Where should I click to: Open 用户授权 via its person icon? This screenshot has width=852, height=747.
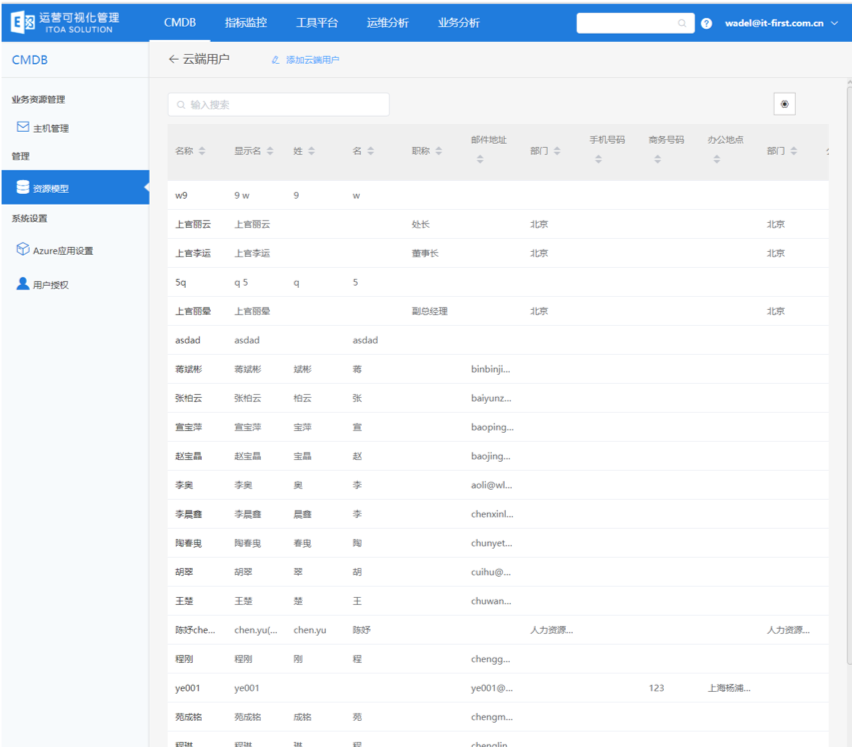[x=23, y=284]
